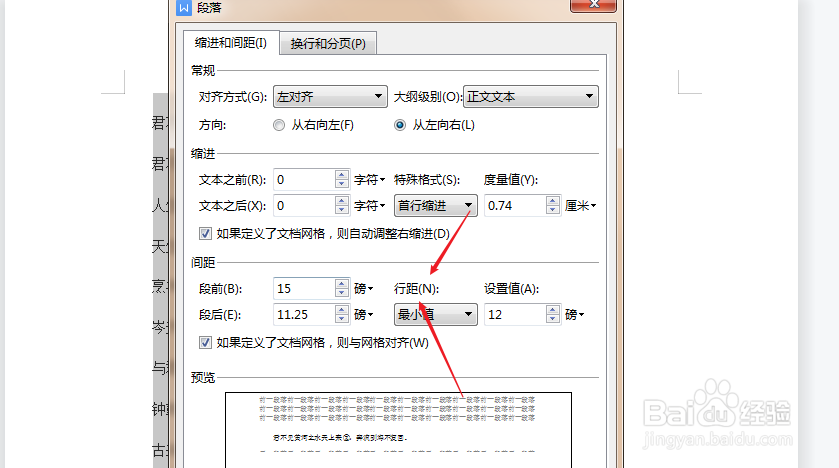Viewport: 839px width, 468px height.
Task: Switch to the 换行和分页(P) tab
Action: 328,43
